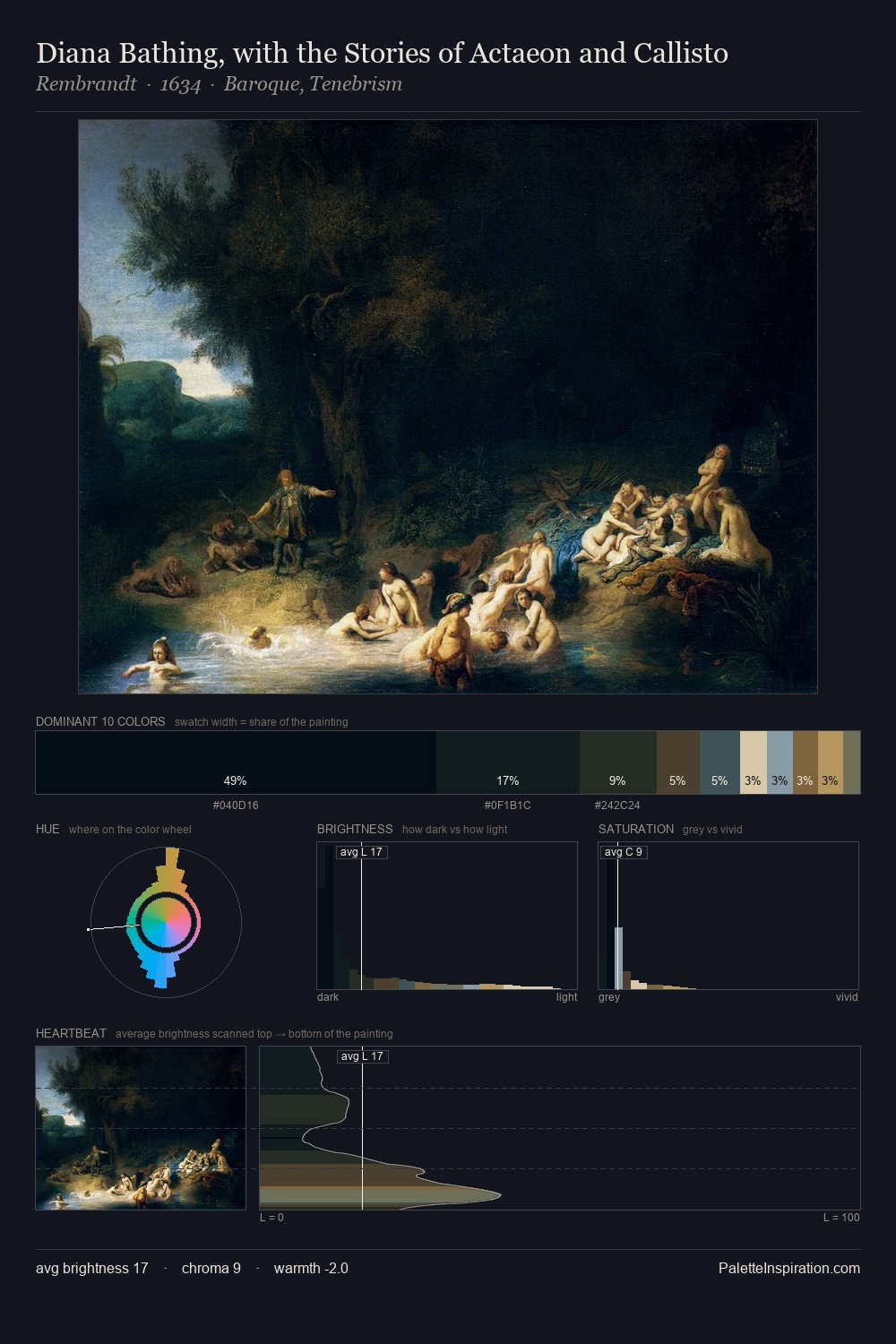
Task: Click the painting title heading text
Action: [382, 54]
